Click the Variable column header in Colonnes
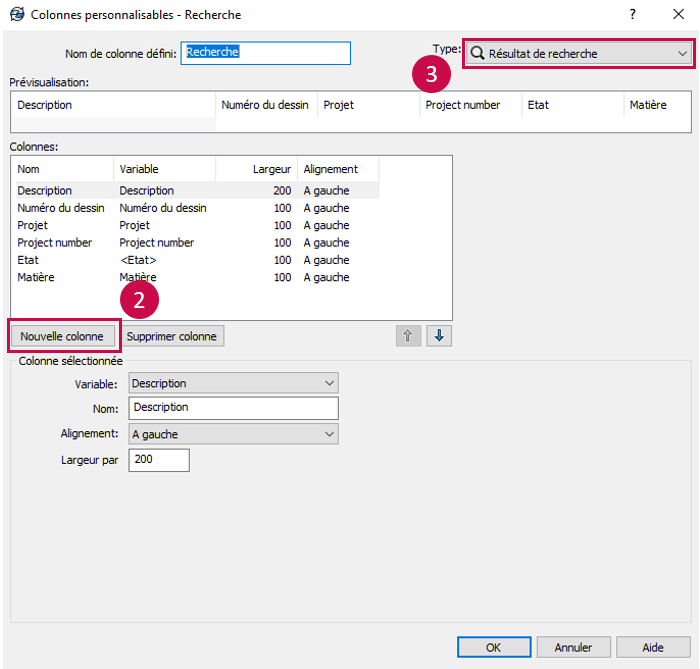Viewport: 700px width, 669px height. pyautogui.click(x=165, y=169)
